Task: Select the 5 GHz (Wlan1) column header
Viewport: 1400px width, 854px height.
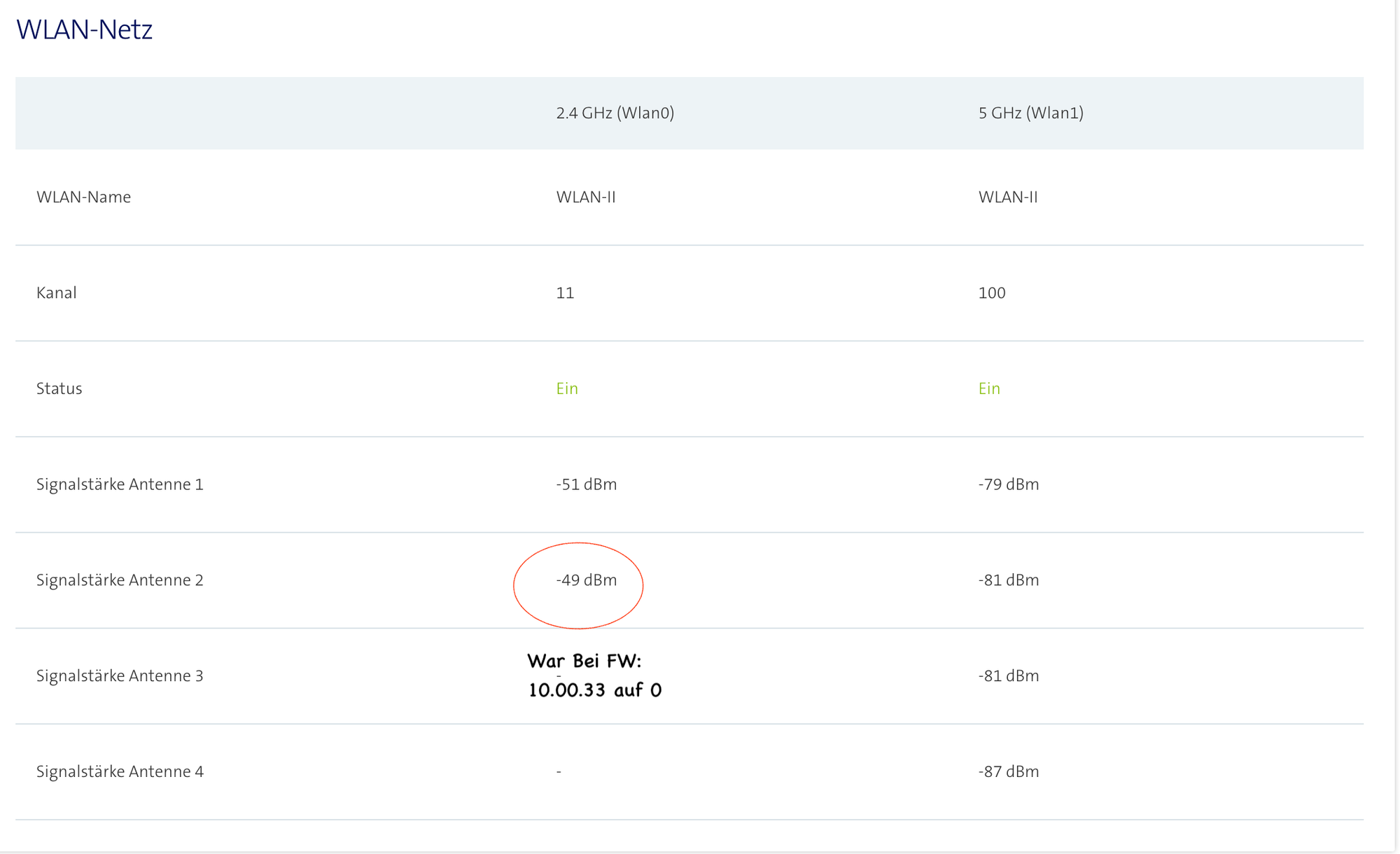Action: (1031, 113)
